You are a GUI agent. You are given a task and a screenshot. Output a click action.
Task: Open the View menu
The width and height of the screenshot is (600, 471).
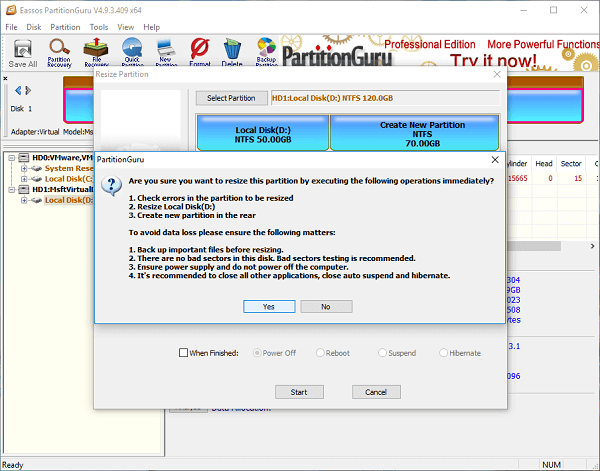[126, 27]
